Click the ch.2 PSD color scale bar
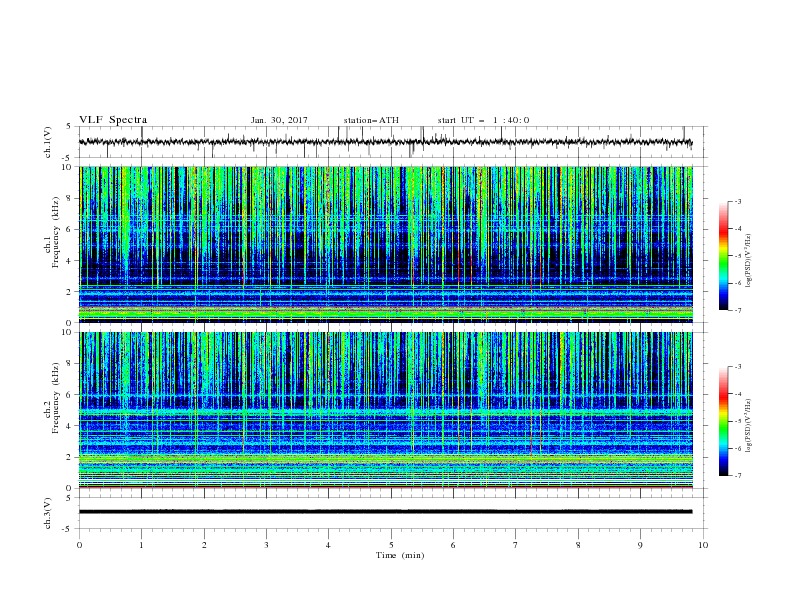 [723, 421]
